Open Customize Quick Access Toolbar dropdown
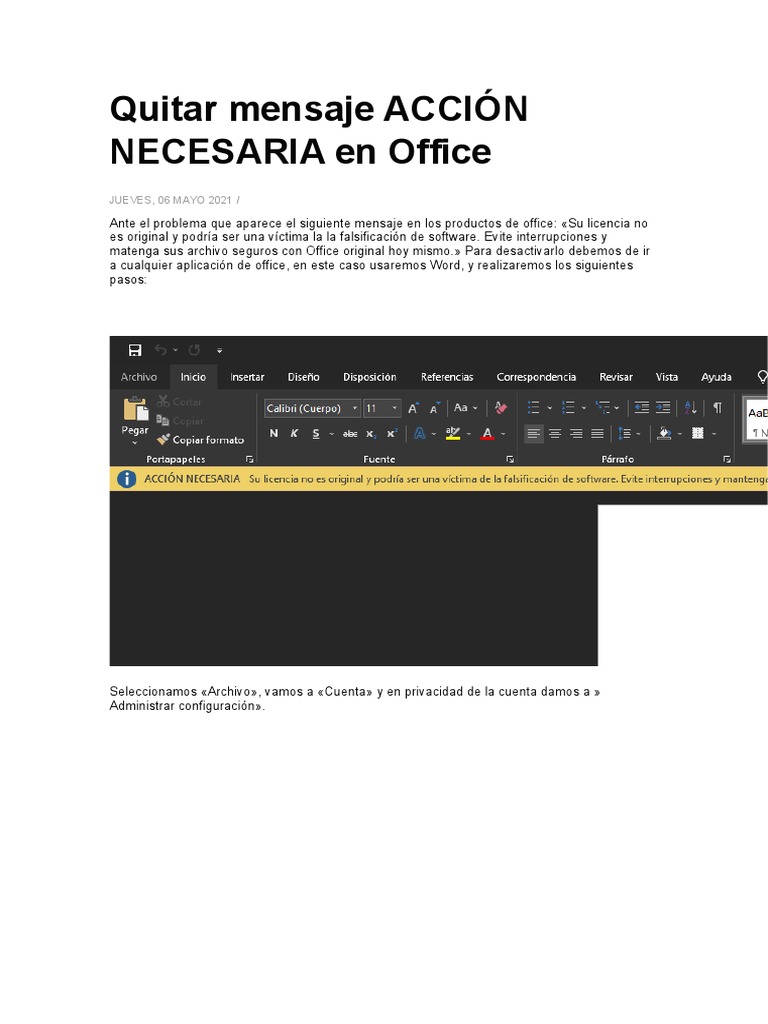This screenshot has height=1024, width=768. click(219, 351)
